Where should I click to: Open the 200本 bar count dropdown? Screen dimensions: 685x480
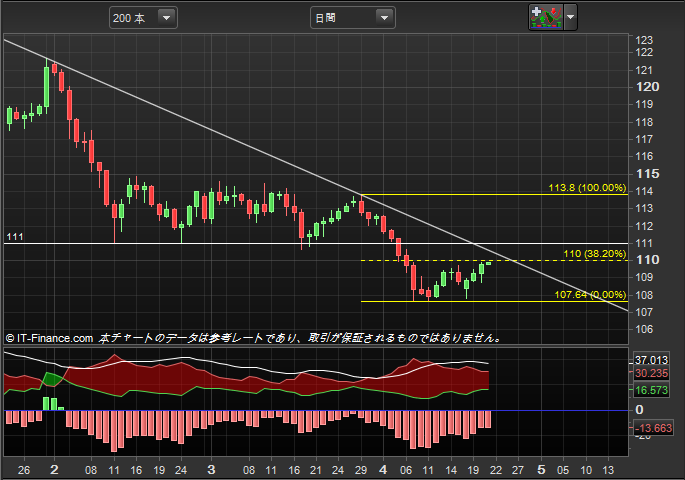(x=143, y=18)
